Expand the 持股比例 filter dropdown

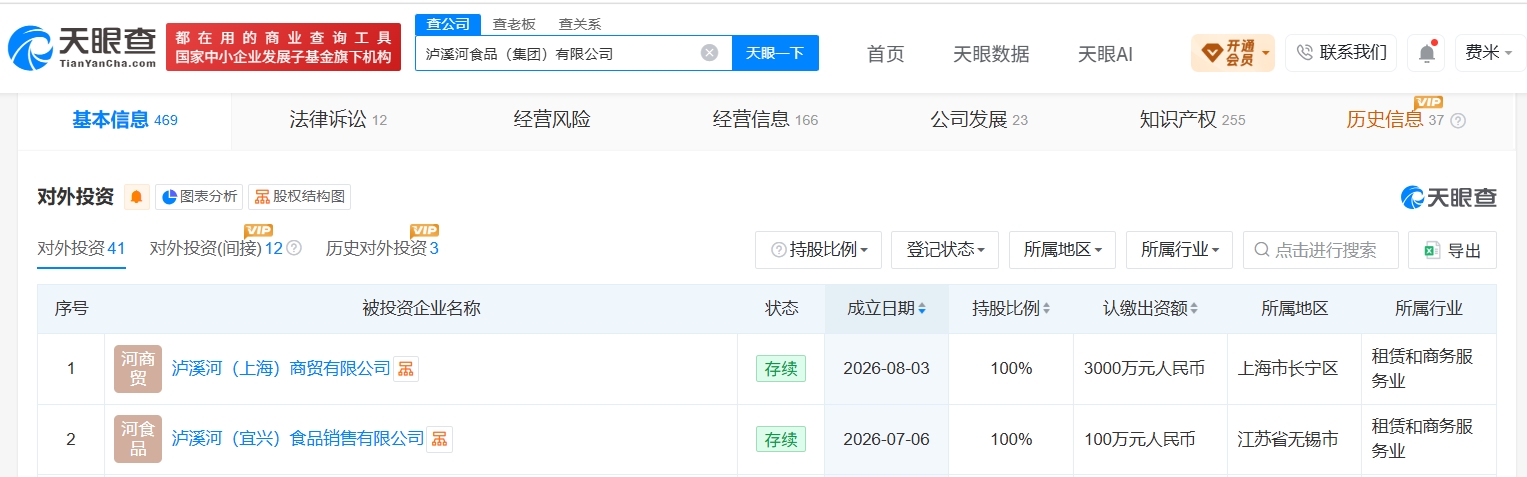[818, 250]
